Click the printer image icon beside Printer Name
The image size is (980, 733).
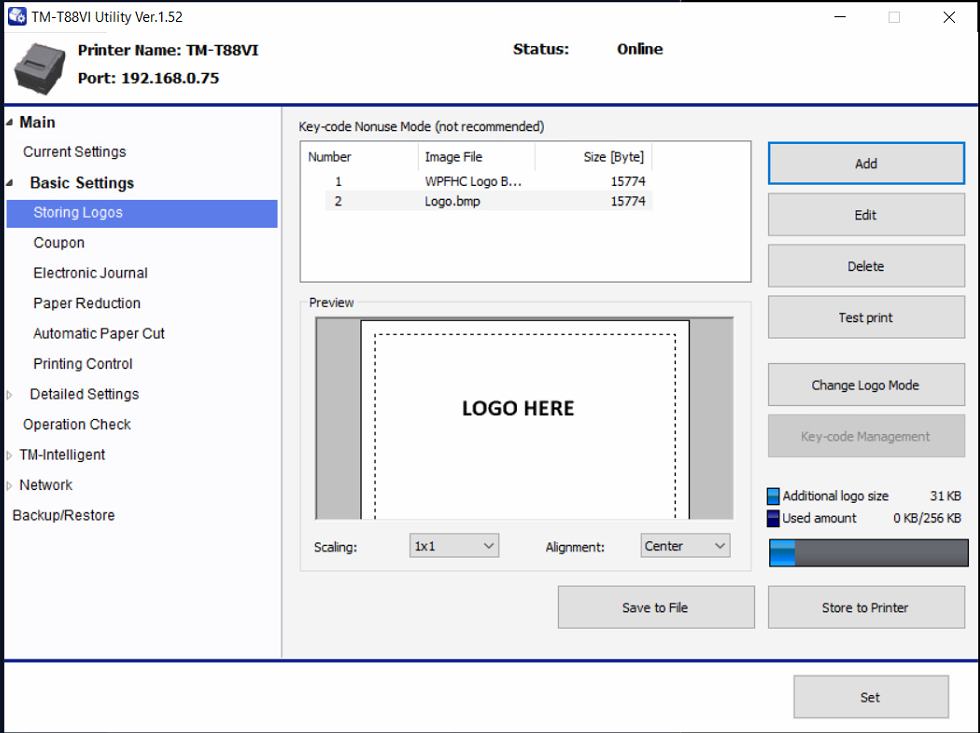pyautogui.click(x=40, y=69)
